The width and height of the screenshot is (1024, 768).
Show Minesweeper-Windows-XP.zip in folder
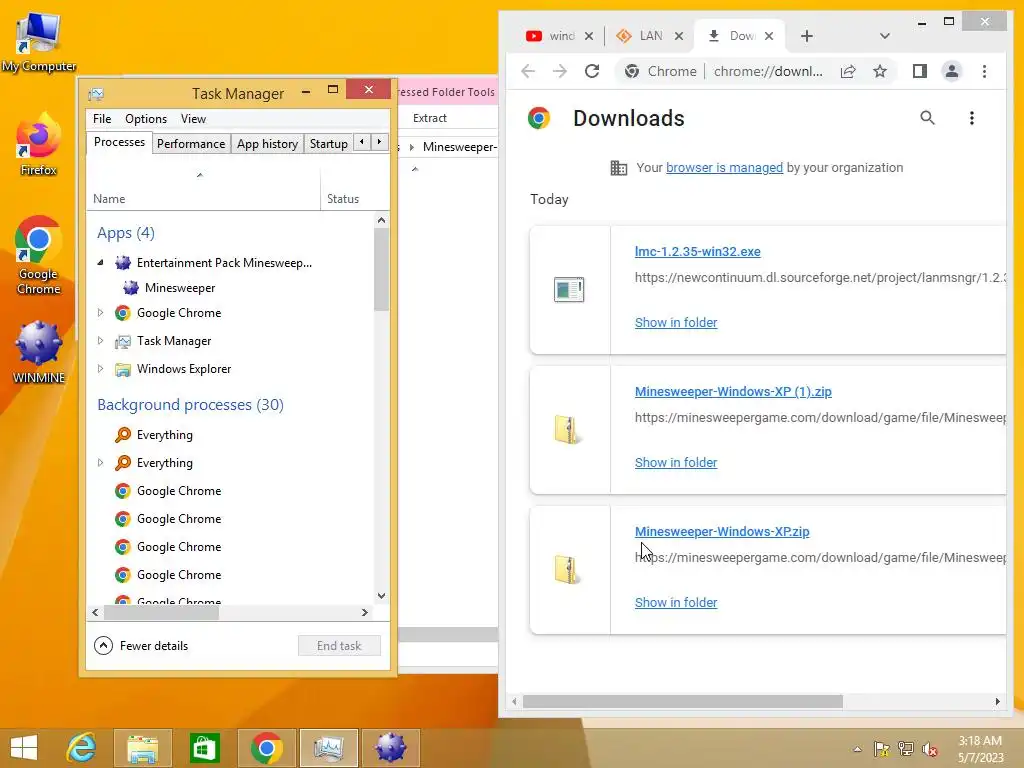click(676, 602)
